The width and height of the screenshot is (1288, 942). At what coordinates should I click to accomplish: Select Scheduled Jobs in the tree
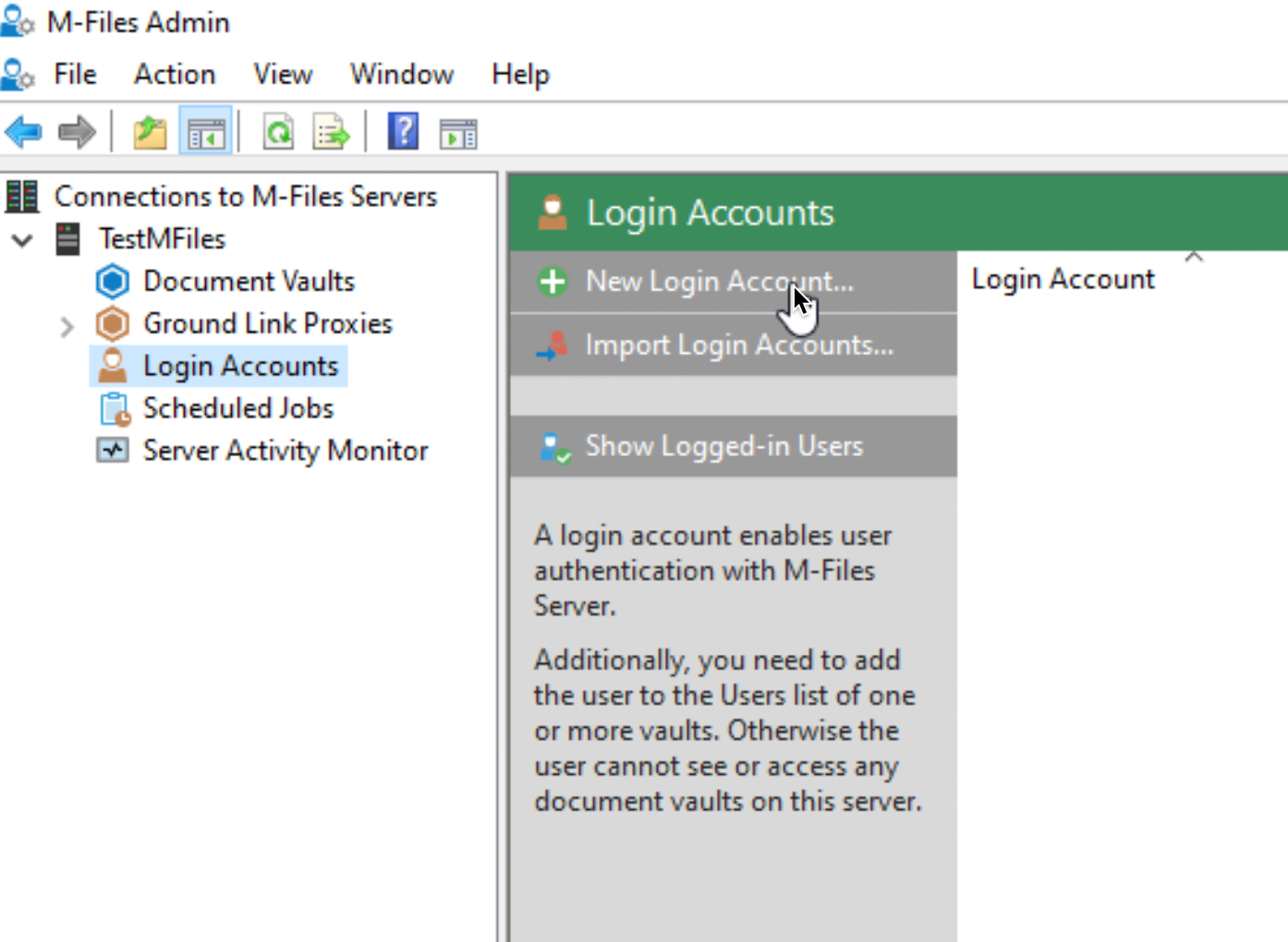[238, 408]
